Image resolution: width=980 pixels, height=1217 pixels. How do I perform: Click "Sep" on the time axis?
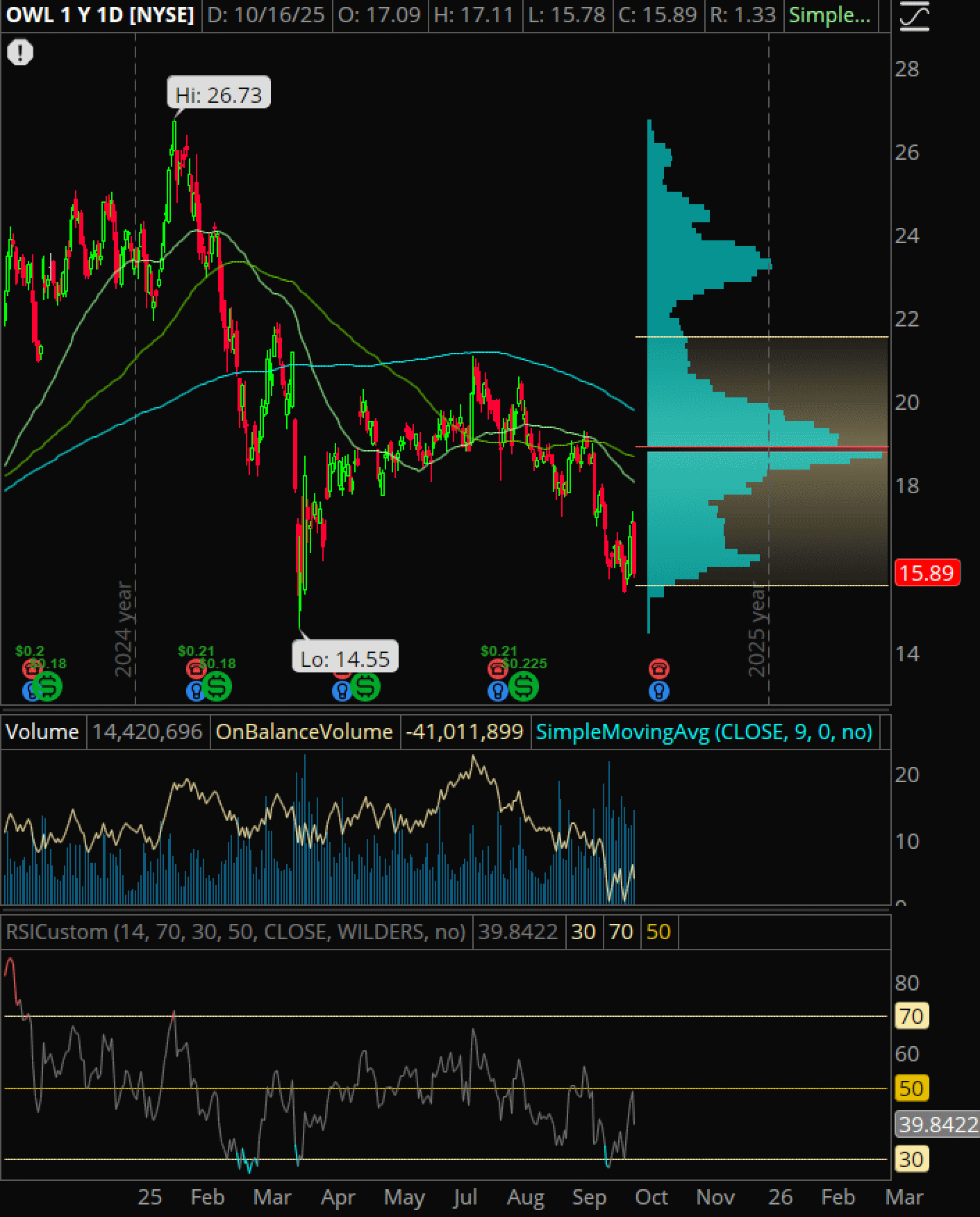(x=589, y=1197)
